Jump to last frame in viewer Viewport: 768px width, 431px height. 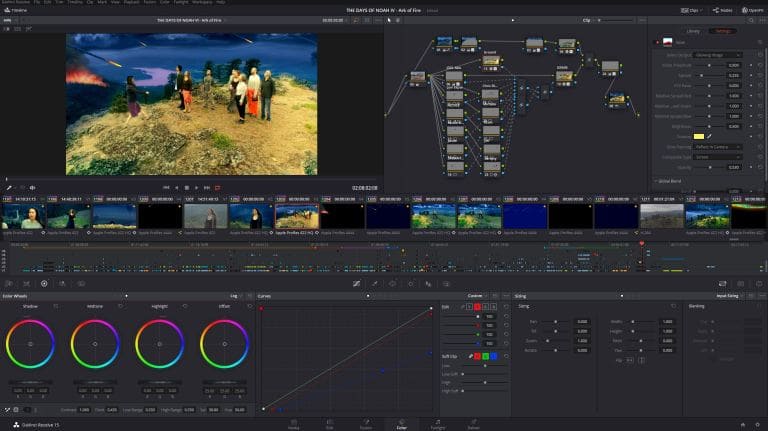pyautogui.click(x=207, y=188)
